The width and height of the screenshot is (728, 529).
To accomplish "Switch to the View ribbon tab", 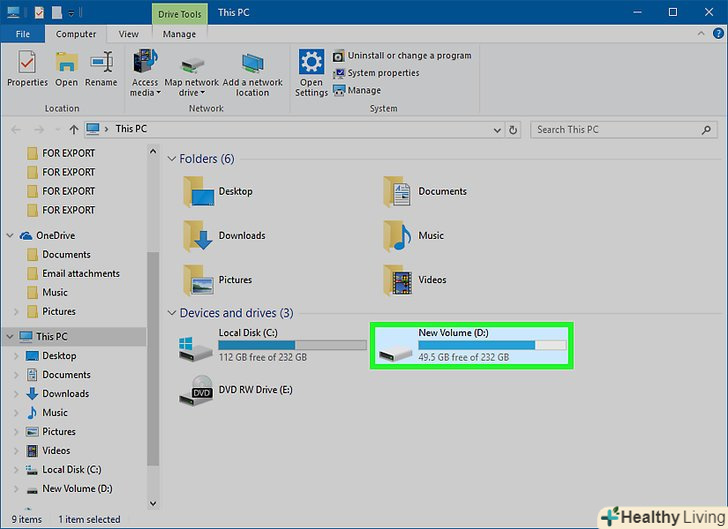I will click(x=128, y=34).
